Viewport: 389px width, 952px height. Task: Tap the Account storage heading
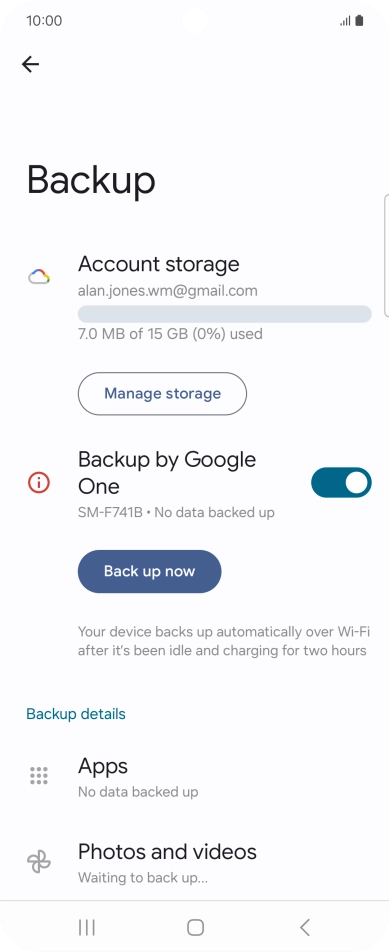pyautogui.click(x=158, y=264)
